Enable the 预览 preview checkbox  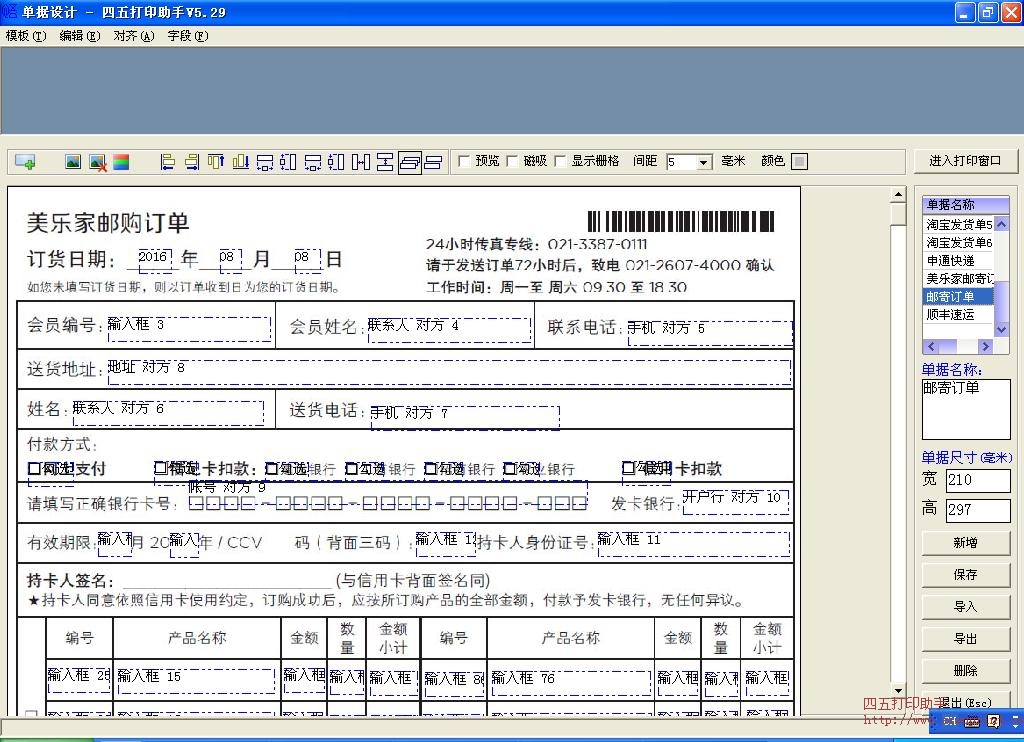pos(466,161)
